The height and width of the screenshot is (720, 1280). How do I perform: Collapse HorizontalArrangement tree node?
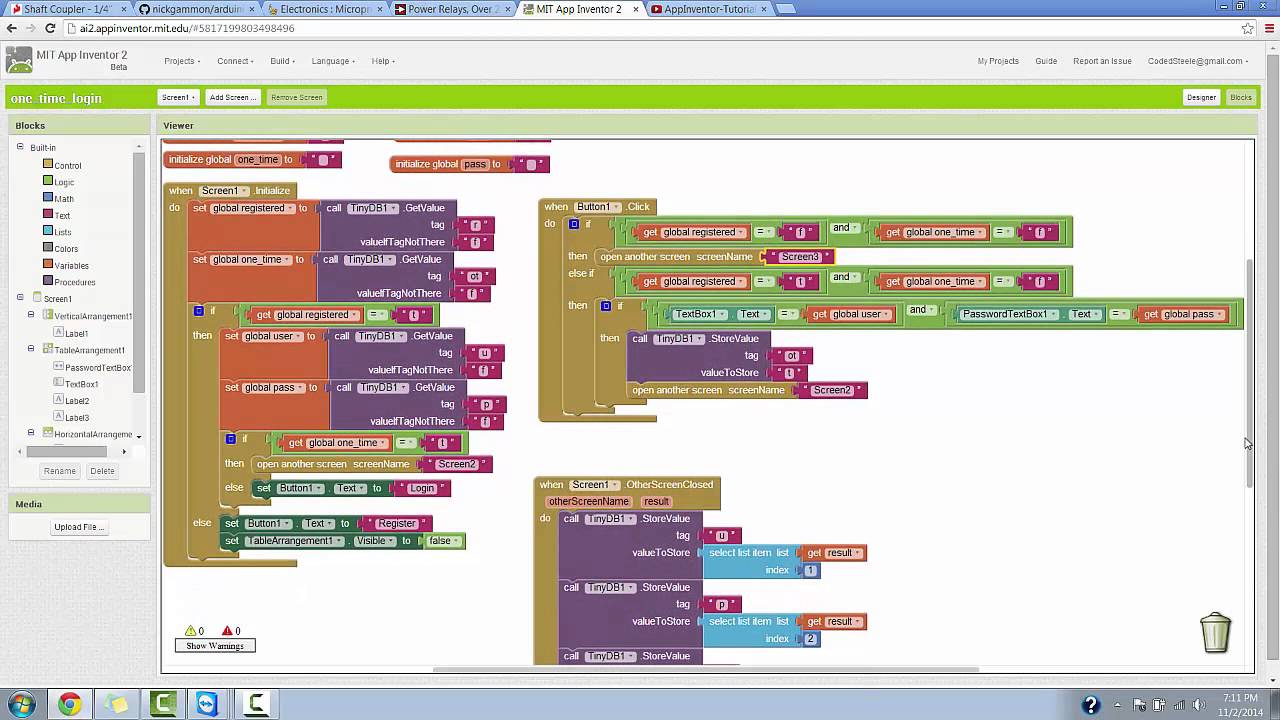(x=31, y=433)
